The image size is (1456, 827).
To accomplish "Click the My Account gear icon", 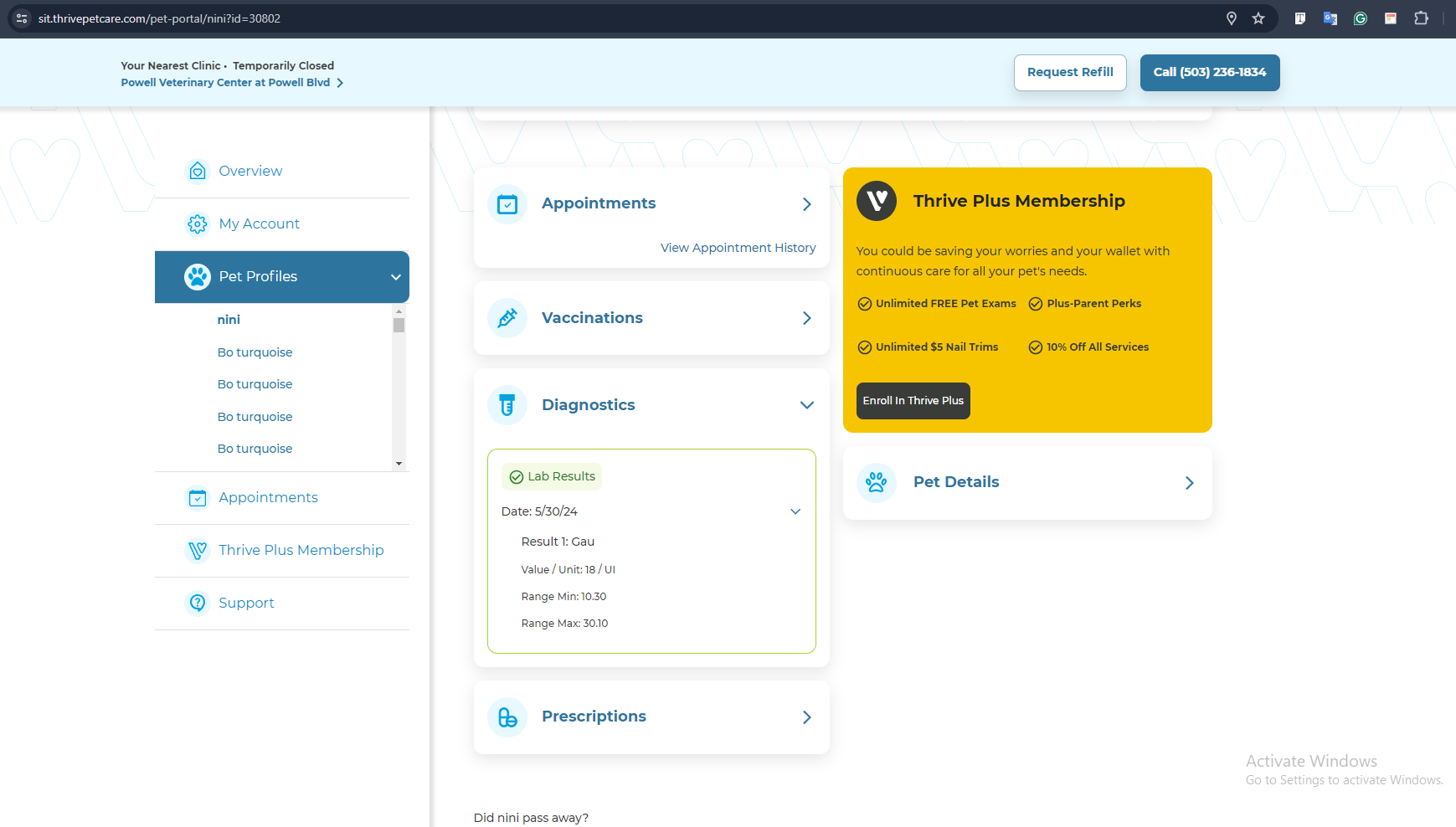I will [198, 223].
